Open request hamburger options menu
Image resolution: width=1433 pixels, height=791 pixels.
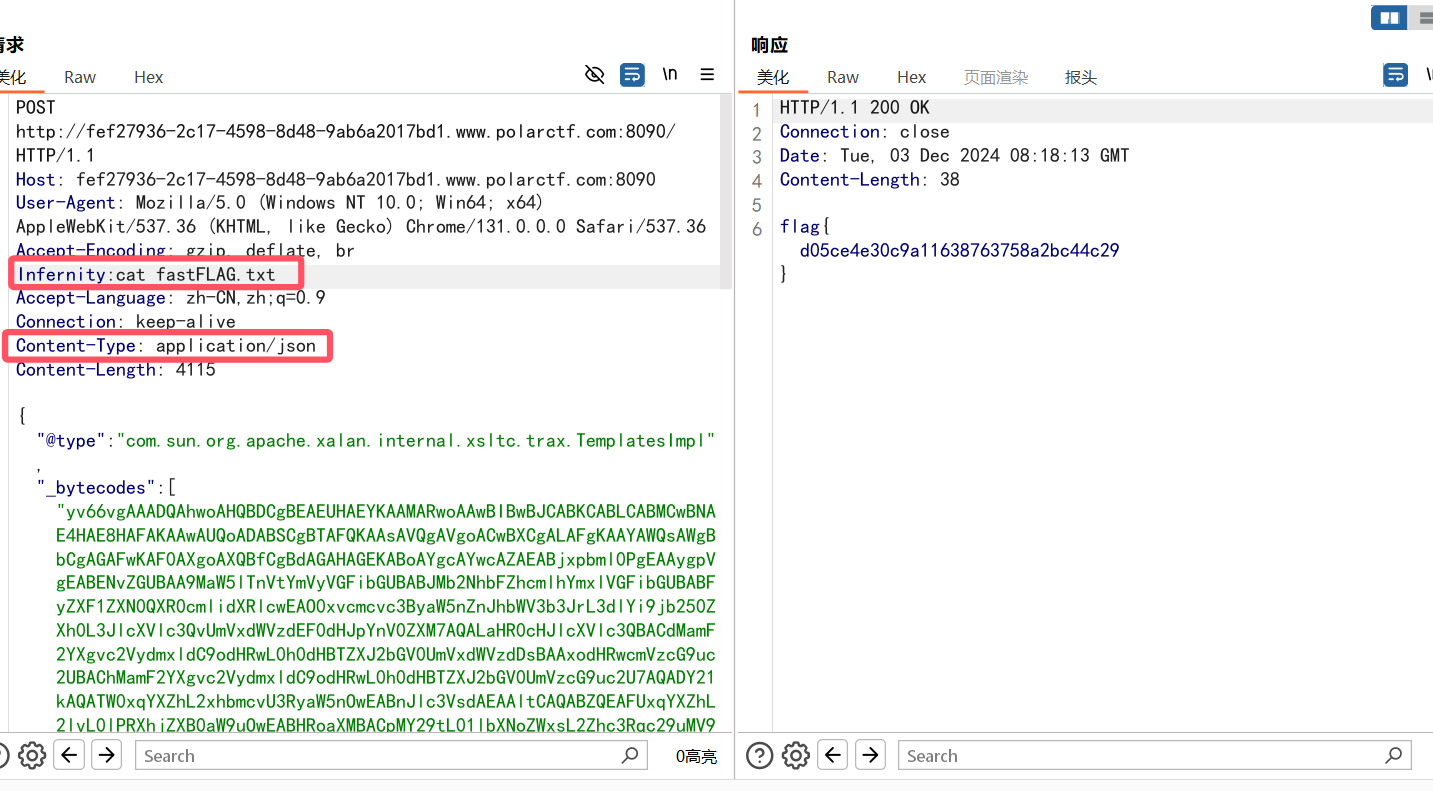707,74
